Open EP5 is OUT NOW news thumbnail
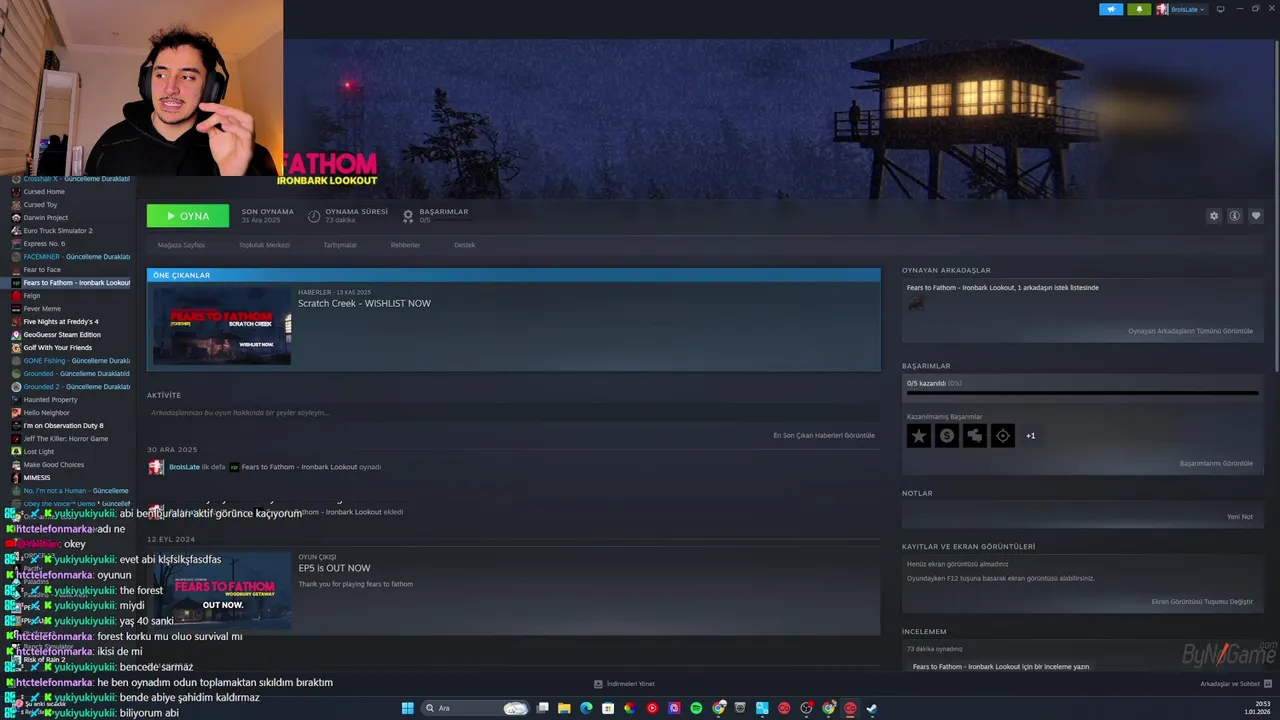This screenshot has width=1280, height=720. (x=222, y=591)
